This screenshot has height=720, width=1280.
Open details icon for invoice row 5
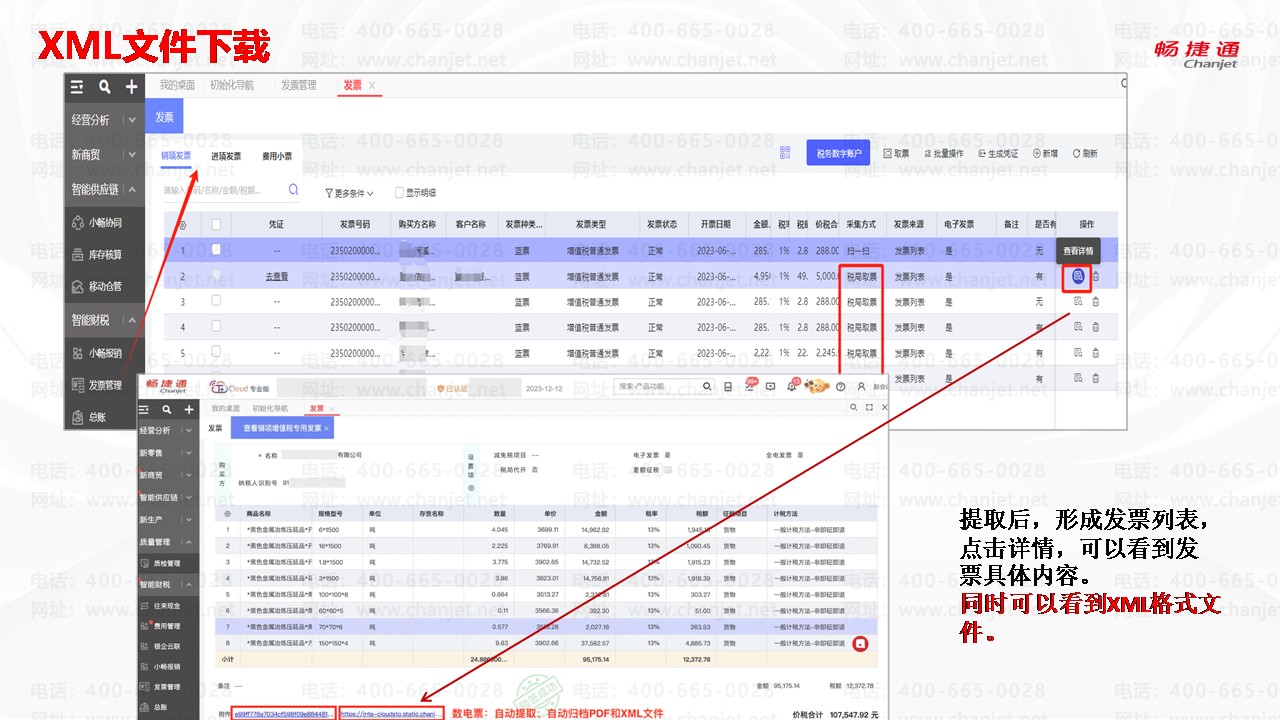tap(1078, 352)
